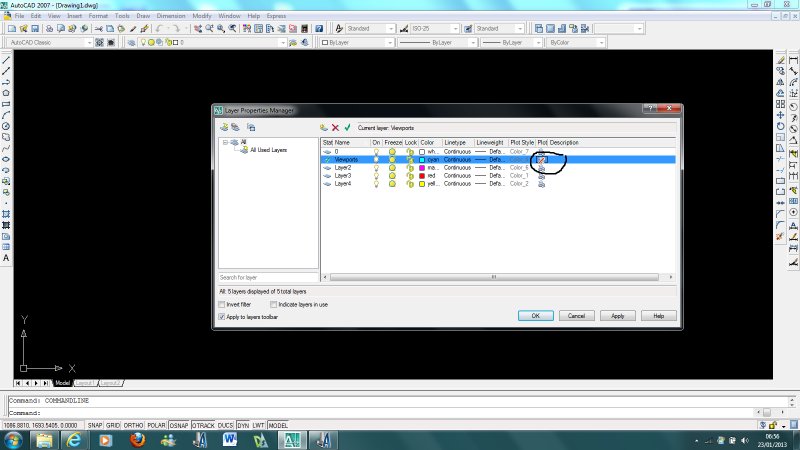Toggle the Freeze sun icon for Layer3
Viewport: 800px width, 450px height.
392,176
